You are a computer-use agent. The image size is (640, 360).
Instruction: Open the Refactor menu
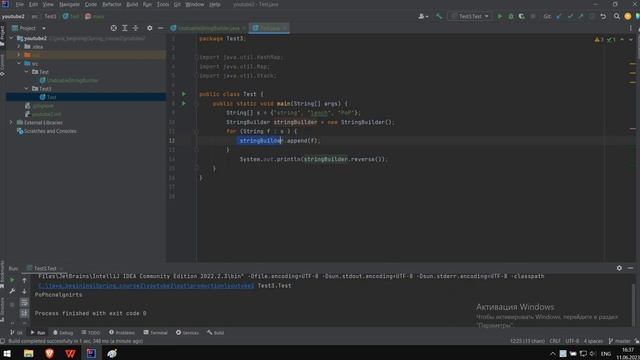click(111, 4)
